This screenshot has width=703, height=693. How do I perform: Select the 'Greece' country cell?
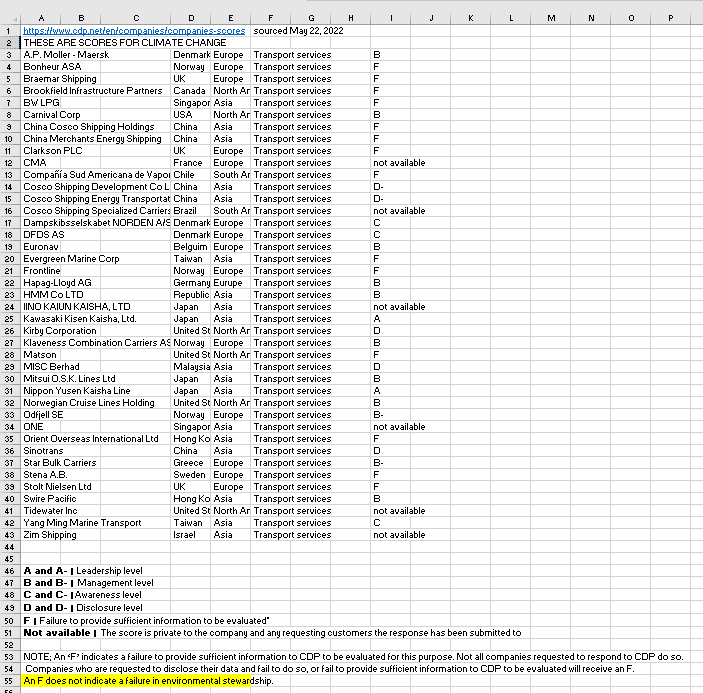[x=188, y=463]
